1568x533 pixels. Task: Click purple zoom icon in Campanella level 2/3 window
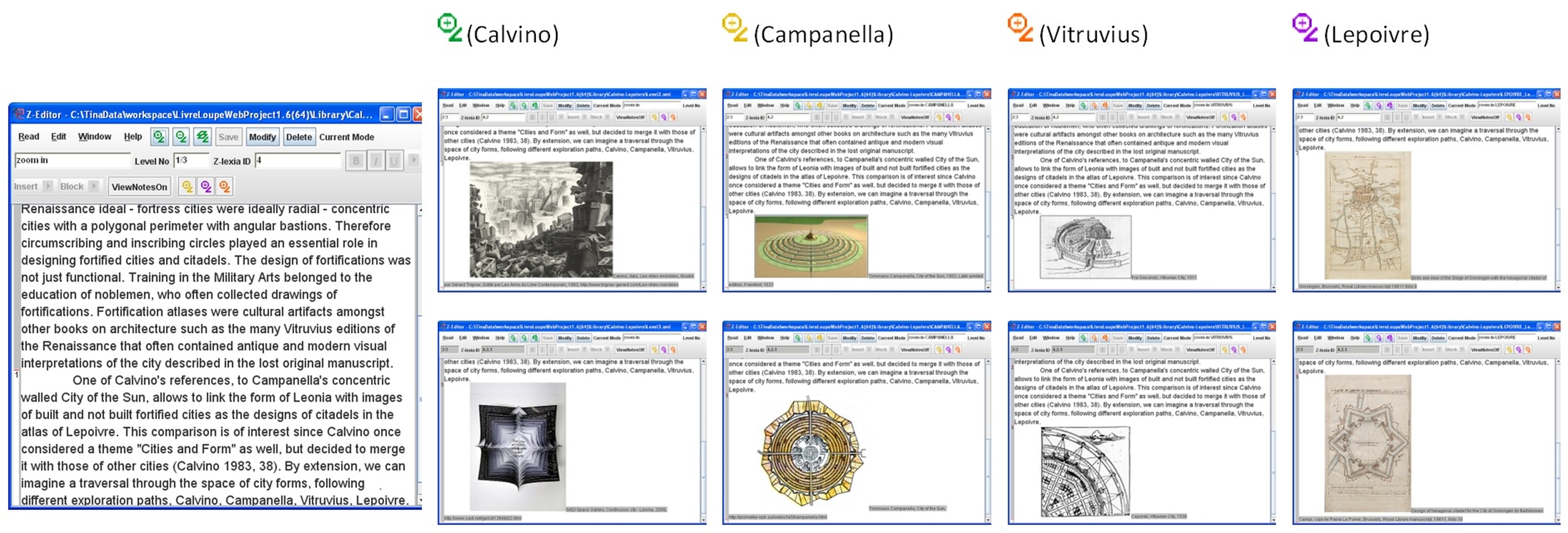pos(948,116)
